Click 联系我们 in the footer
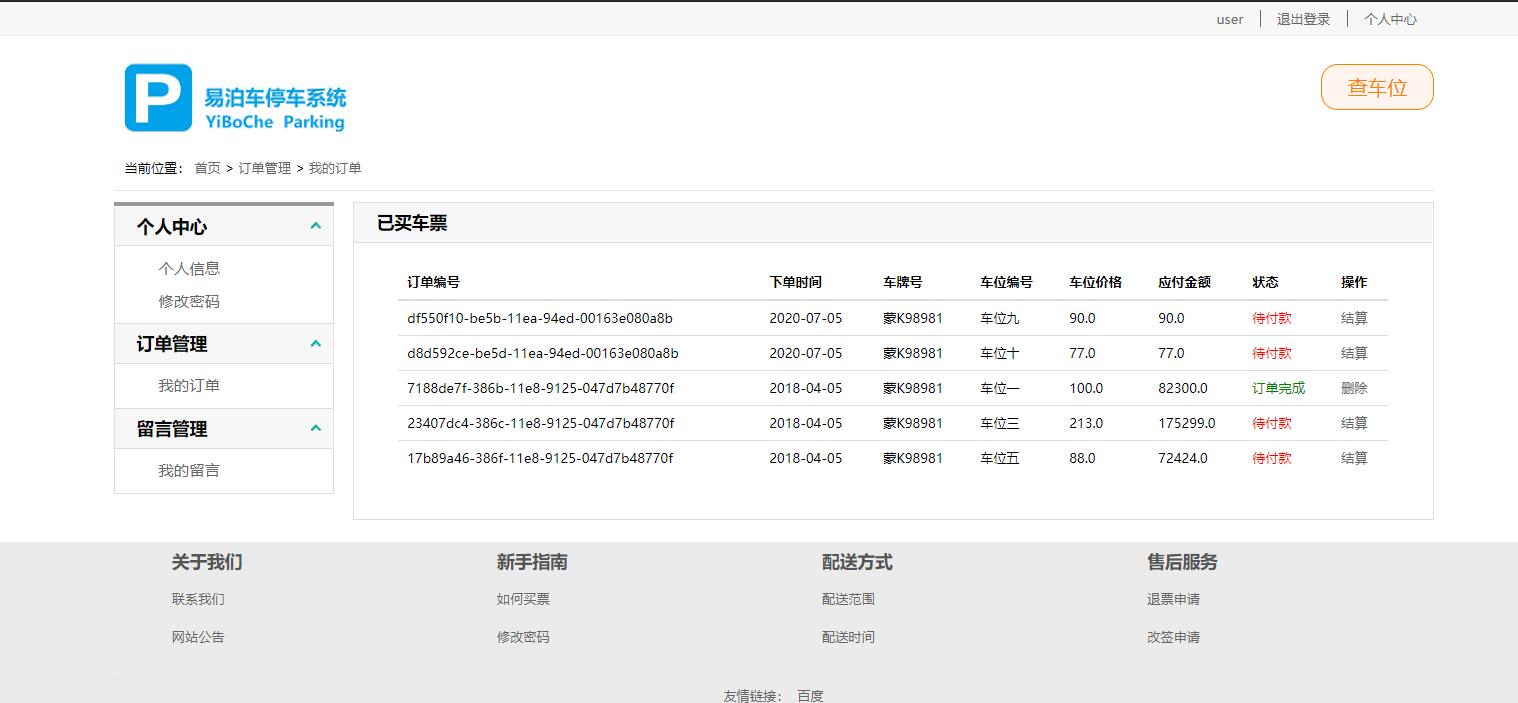This screenshot has width=1518, height=703. click(x=198, y=598)
